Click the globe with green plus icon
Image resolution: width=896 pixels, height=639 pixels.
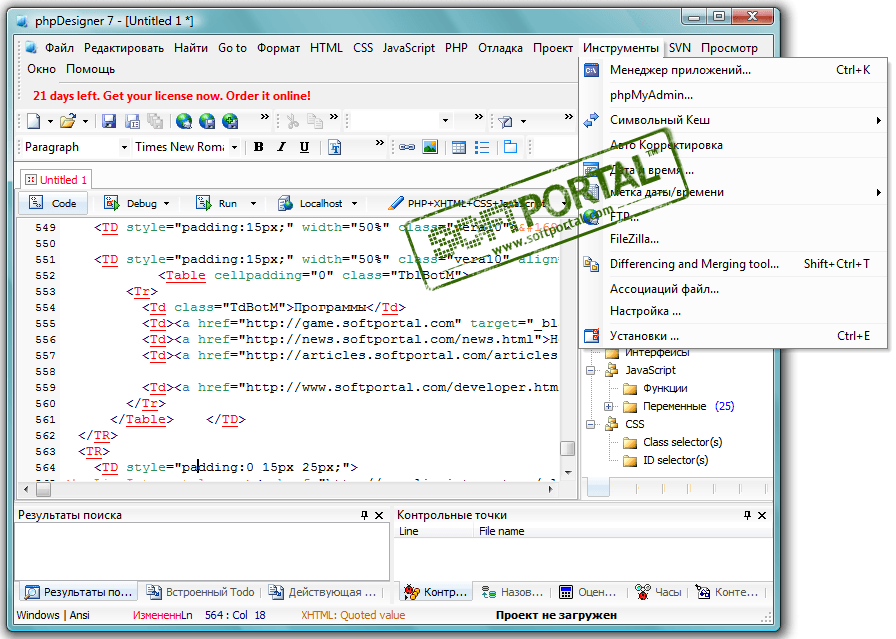(230, 121)
